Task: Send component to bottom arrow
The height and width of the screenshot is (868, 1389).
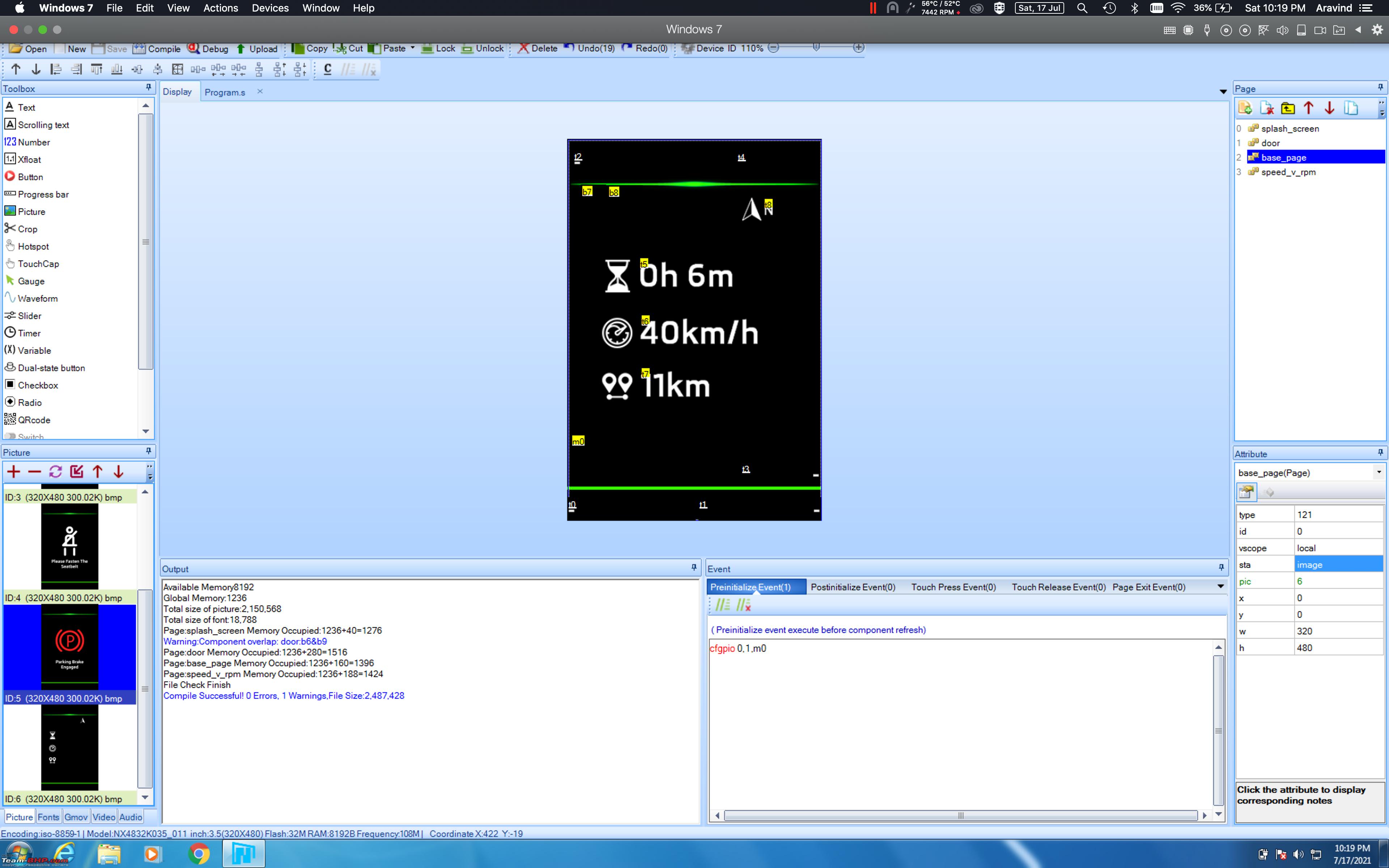Action: [x=36, y=69]
